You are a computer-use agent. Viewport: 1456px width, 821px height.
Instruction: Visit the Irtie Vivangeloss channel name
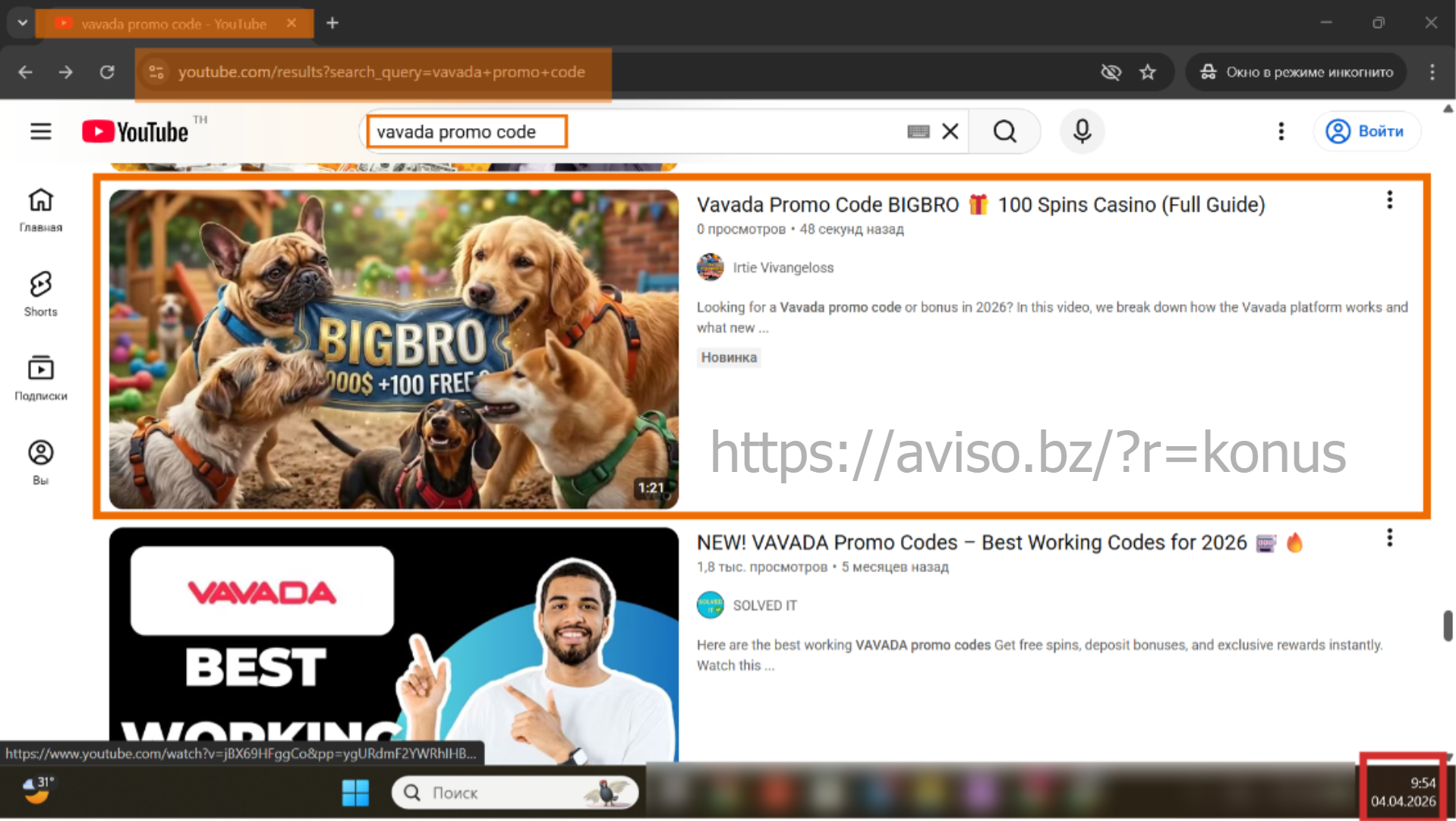783,268
